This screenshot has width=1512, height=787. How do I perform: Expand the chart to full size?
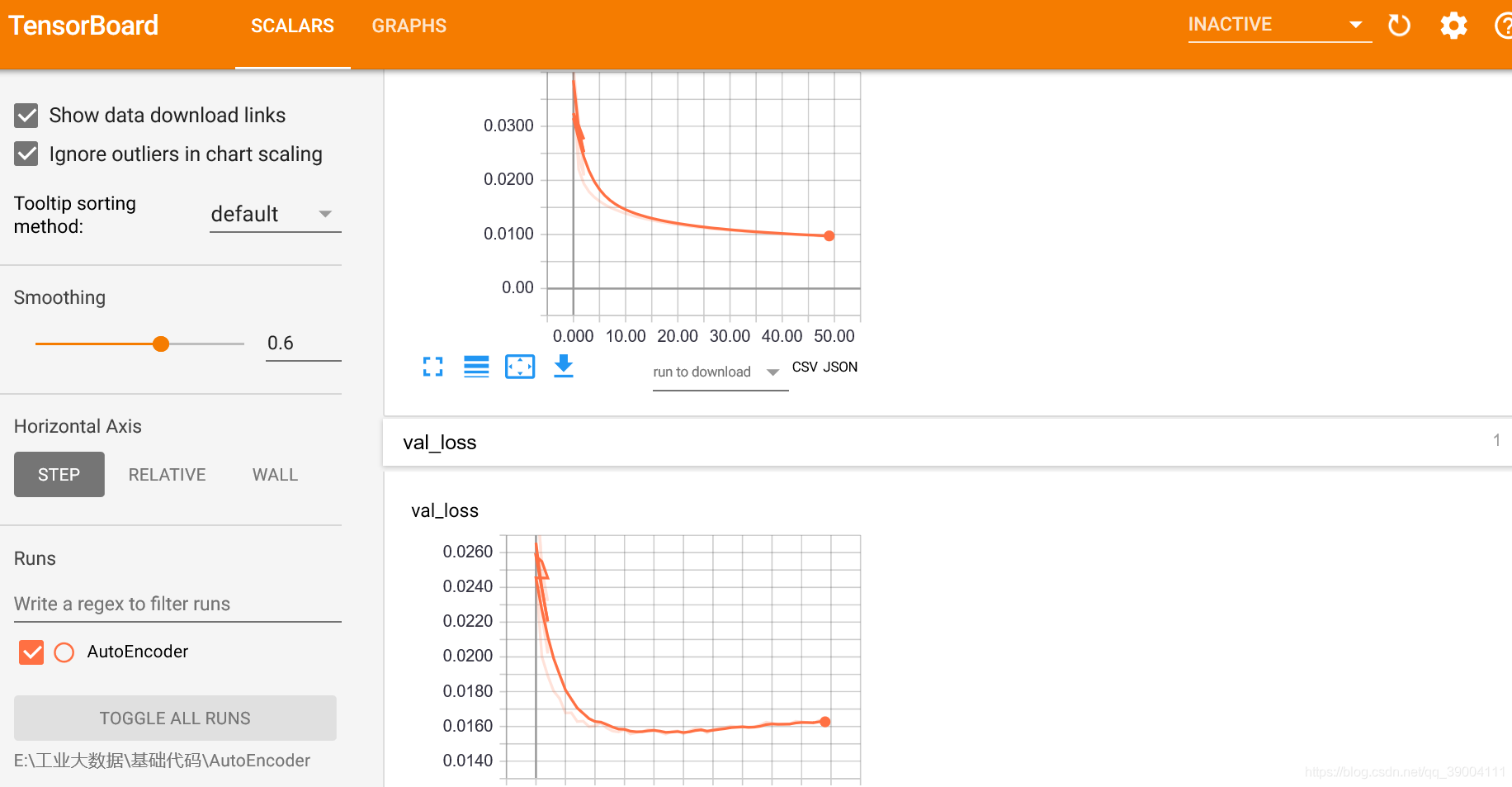point(432,367)
